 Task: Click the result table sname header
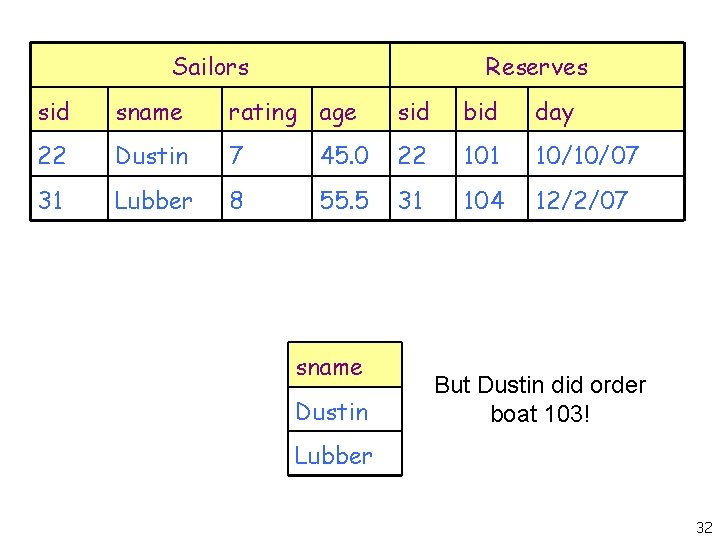329,367
